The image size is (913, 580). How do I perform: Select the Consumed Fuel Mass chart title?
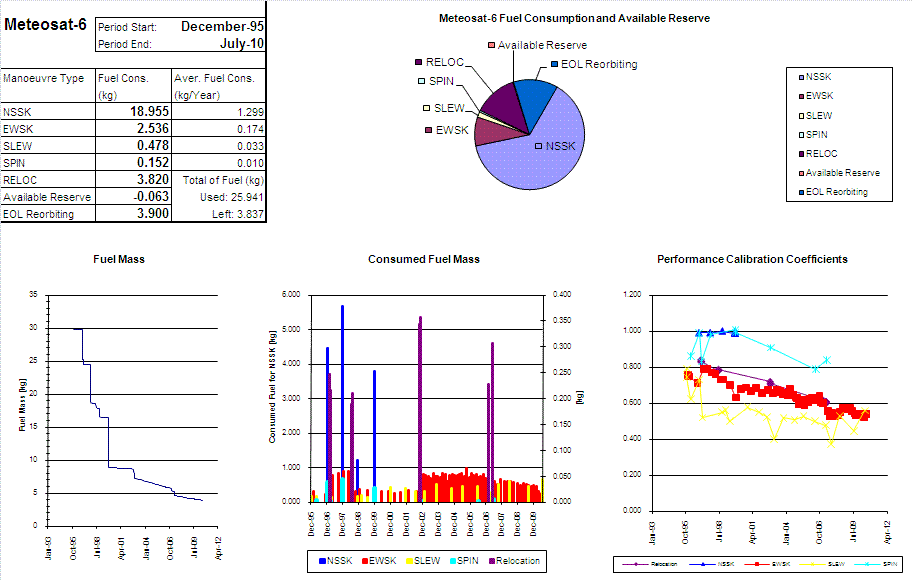[424, 259]
